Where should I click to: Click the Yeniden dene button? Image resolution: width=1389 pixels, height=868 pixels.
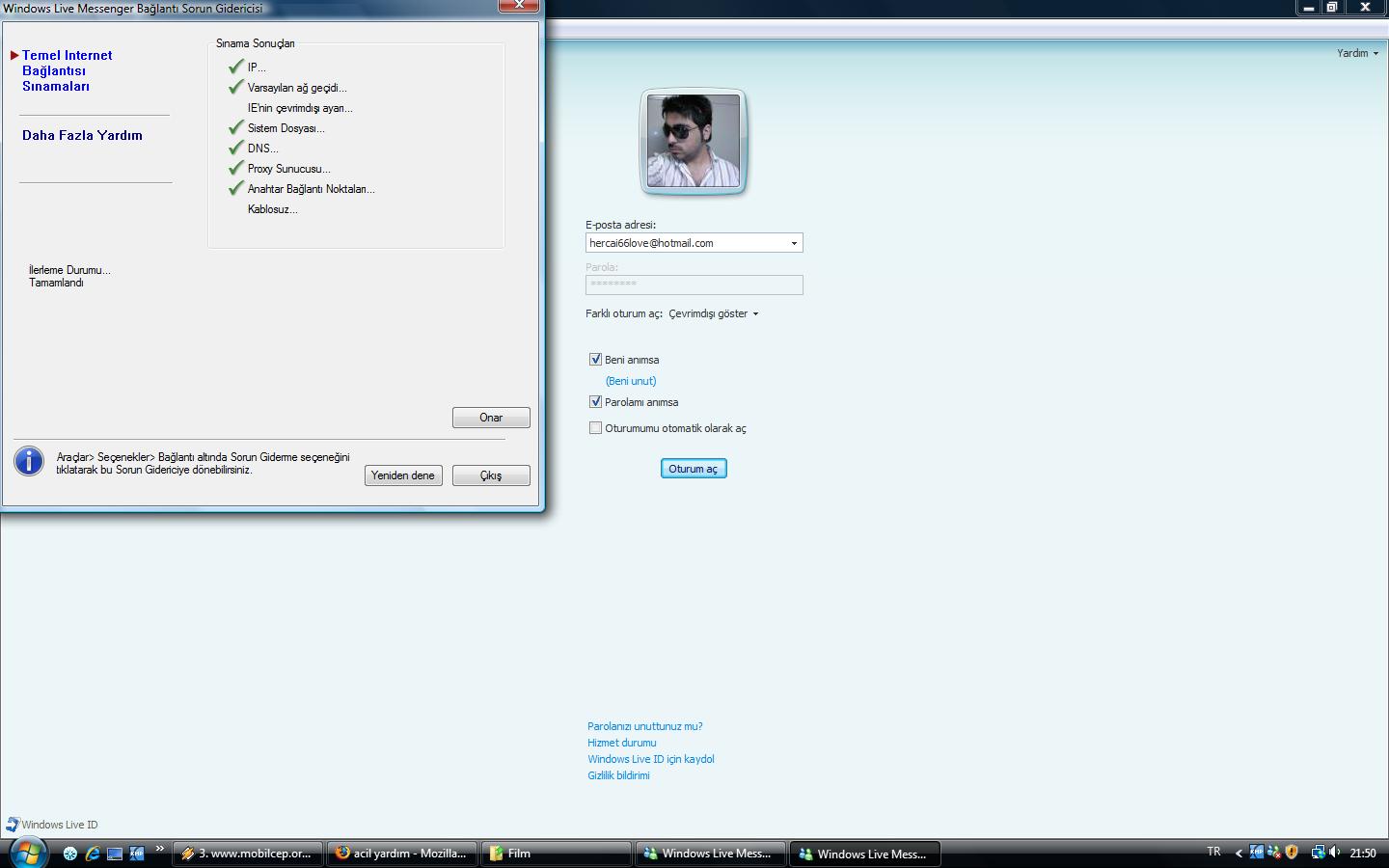coord(403,475)
